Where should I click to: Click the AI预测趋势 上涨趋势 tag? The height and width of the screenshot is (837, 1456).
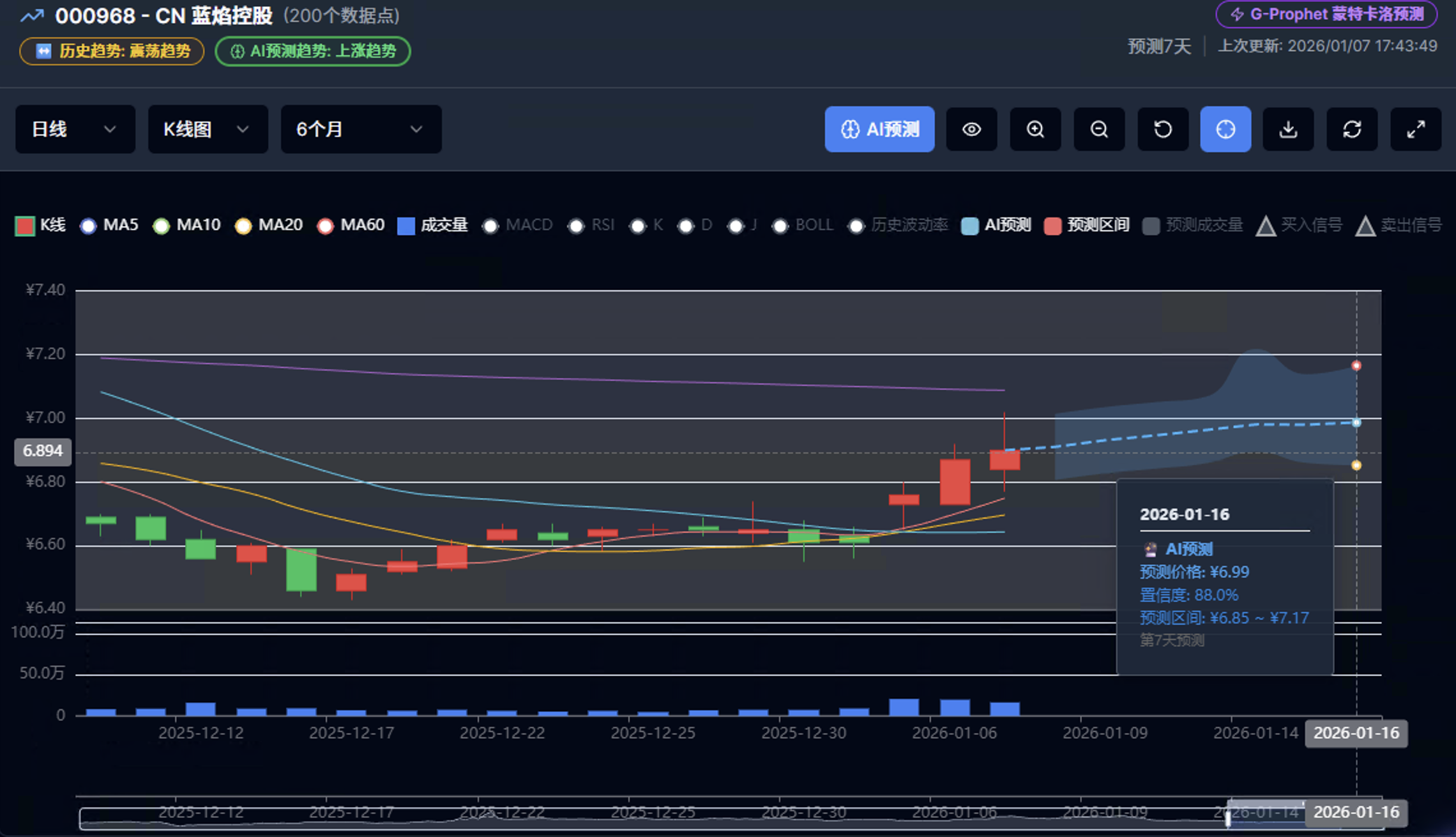[313, 51]
